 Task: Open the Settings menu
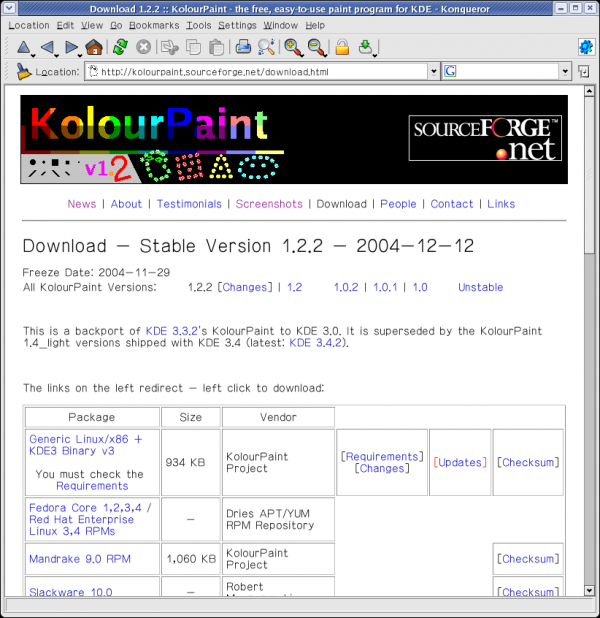point(237,26)
